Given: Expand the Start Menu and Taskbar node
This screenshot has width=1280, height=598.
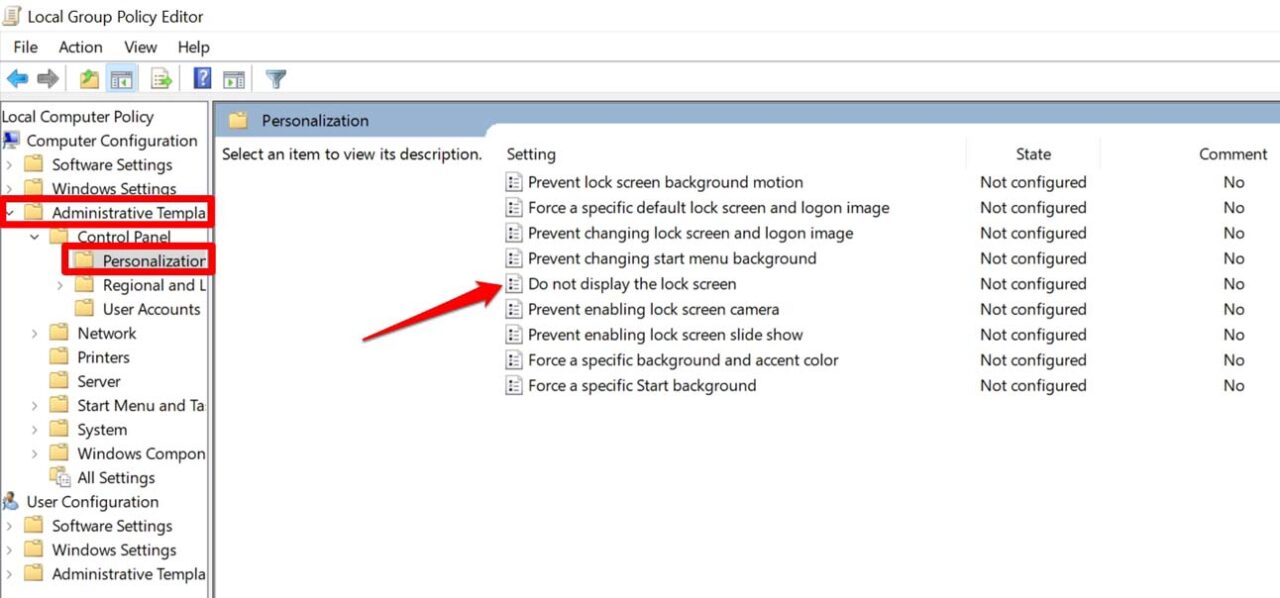Looking at the screenshot, I should 35,405.
